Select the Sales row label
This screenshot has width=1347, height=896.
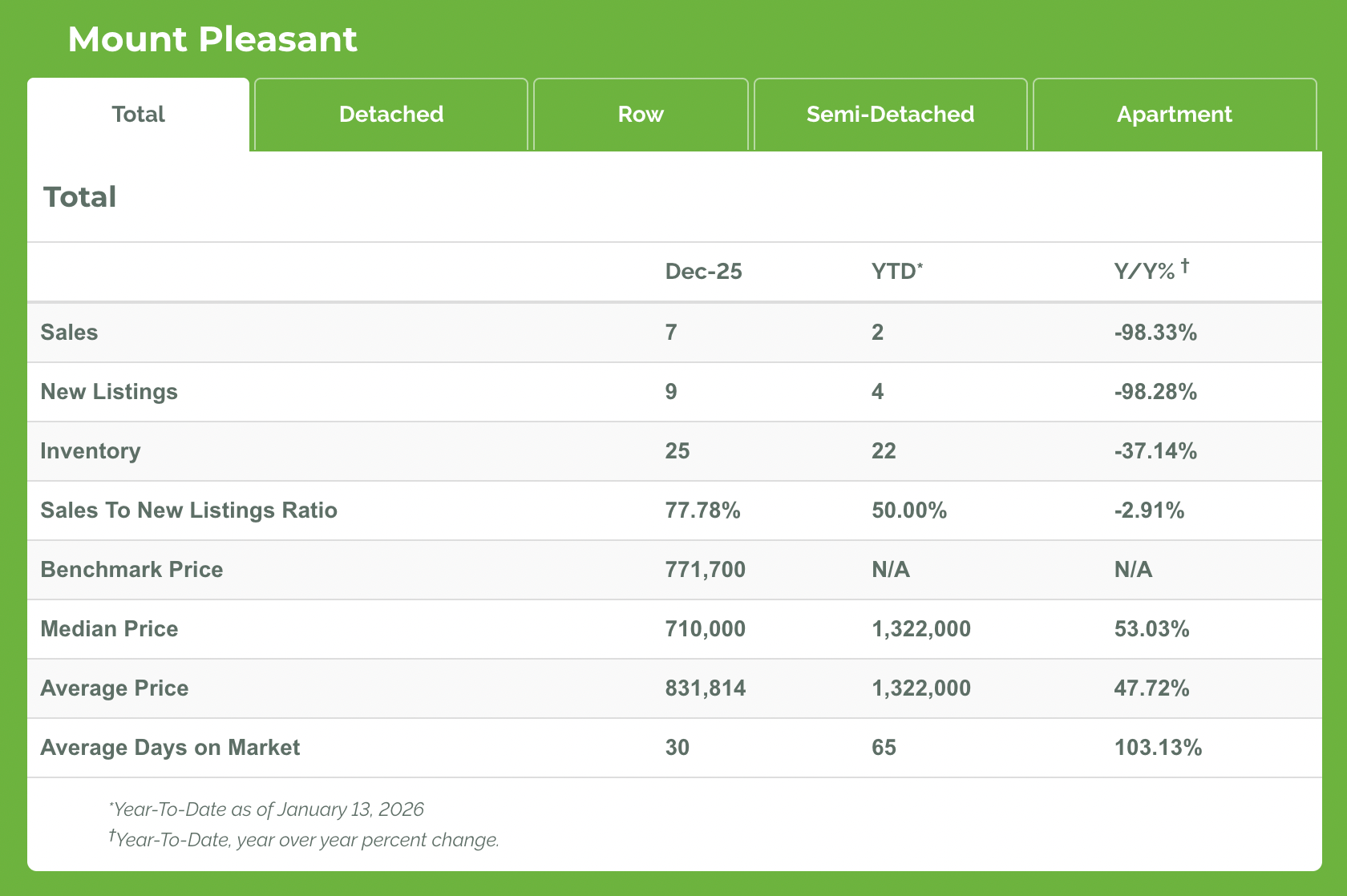click(x=69, y=333)
